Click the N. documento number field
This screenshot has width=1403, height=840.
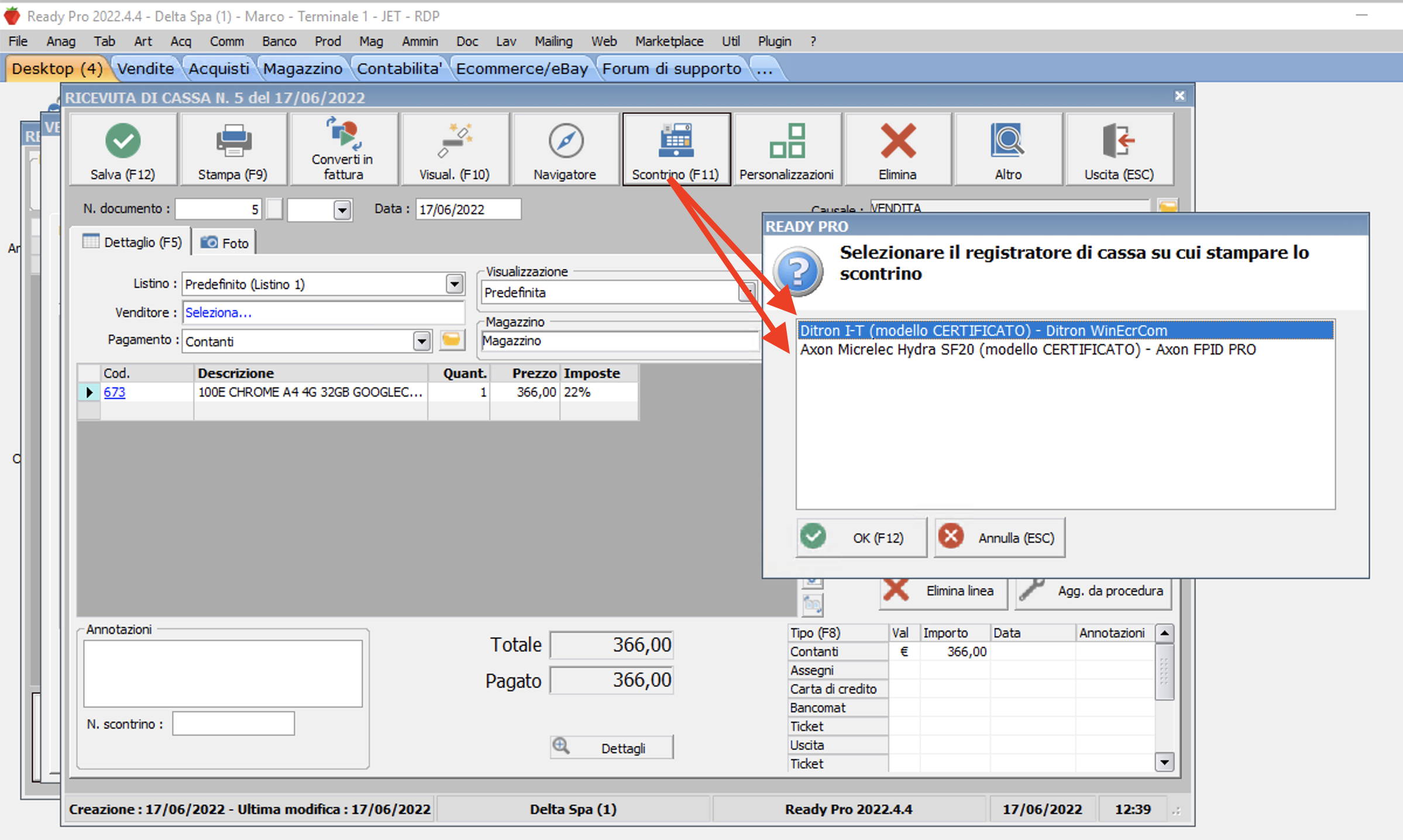coord(218,209)
